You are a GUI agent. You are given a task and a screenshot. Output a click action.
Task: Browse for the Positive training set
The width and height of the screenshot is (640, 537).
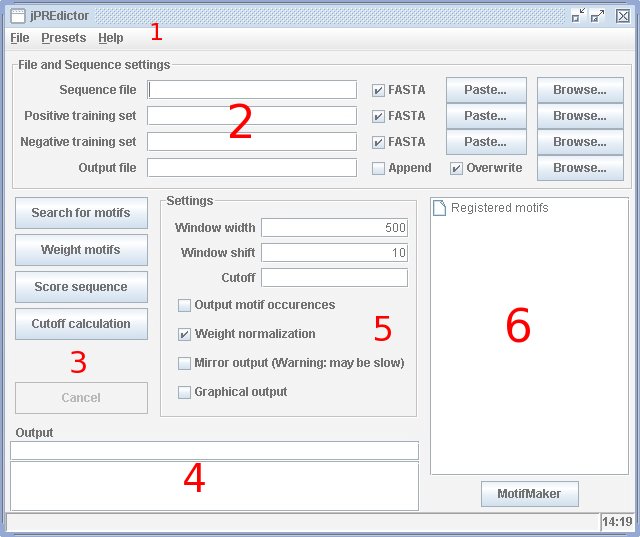click(x=580, y=116)
